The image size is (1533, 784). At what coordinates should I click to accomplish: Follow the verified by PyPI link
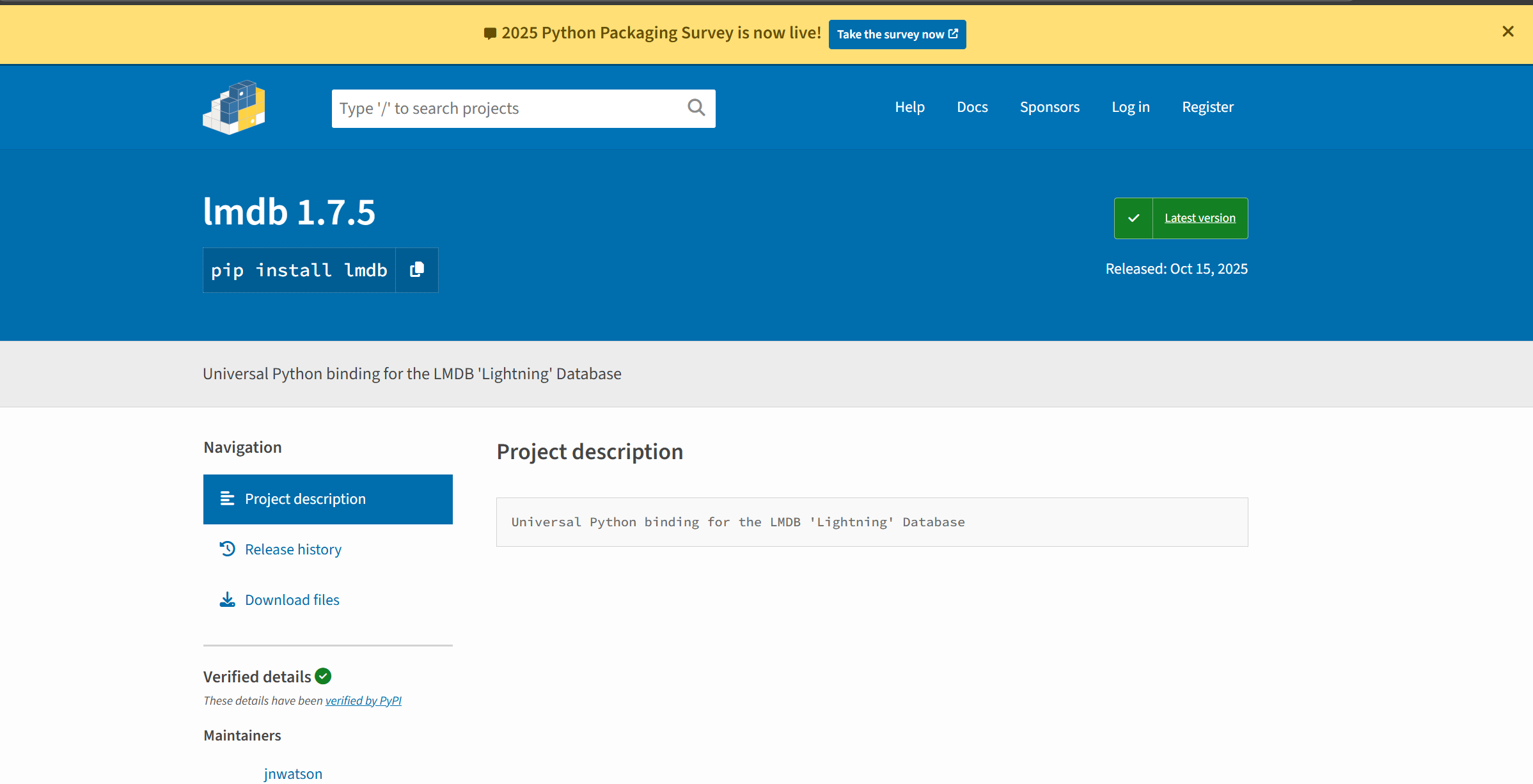click(363, 700)
